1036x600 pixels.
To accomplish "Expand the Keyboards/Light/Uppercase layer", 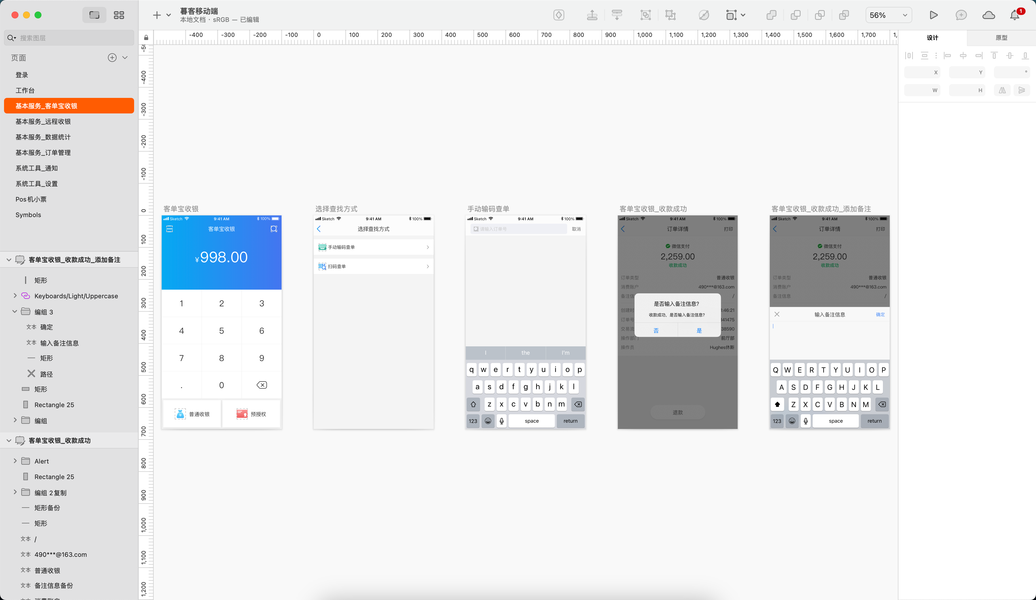I will point(15,295).
